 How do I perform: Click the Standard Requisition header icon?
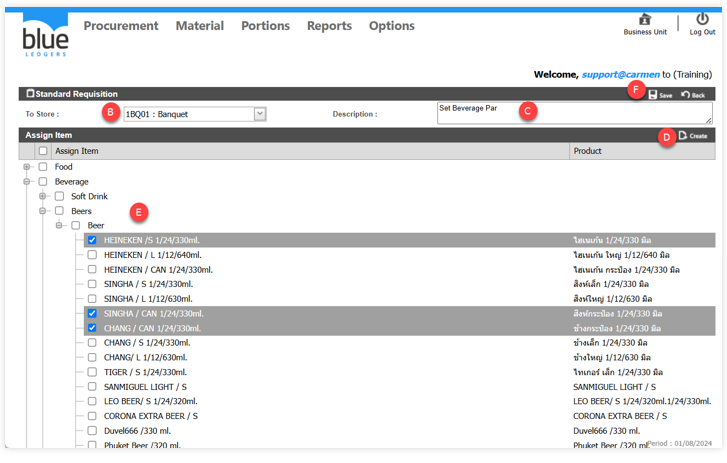[30, 94]
